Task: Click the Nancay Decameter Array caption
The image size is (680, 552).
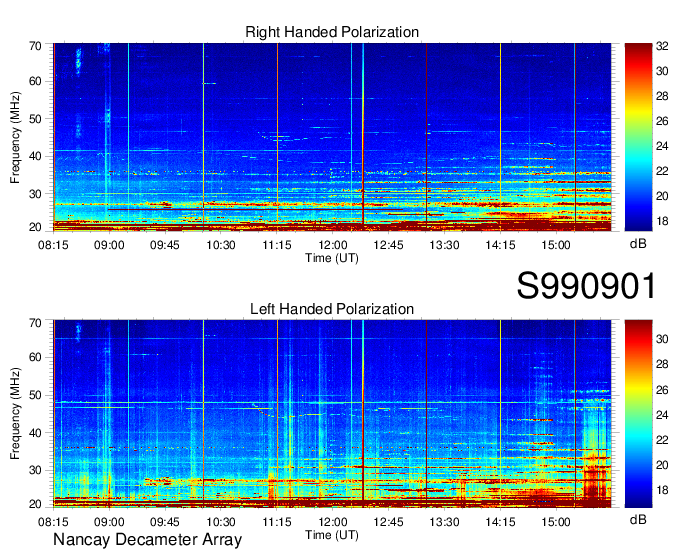Action: (147, 539)
